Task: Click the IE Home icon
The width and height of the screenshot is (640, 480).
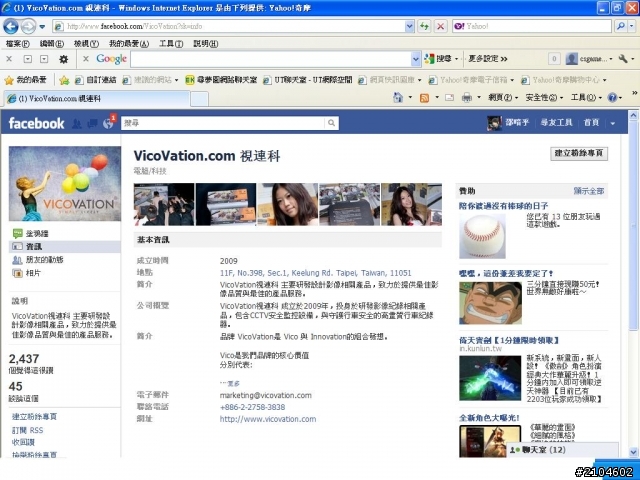Action: 398,98
